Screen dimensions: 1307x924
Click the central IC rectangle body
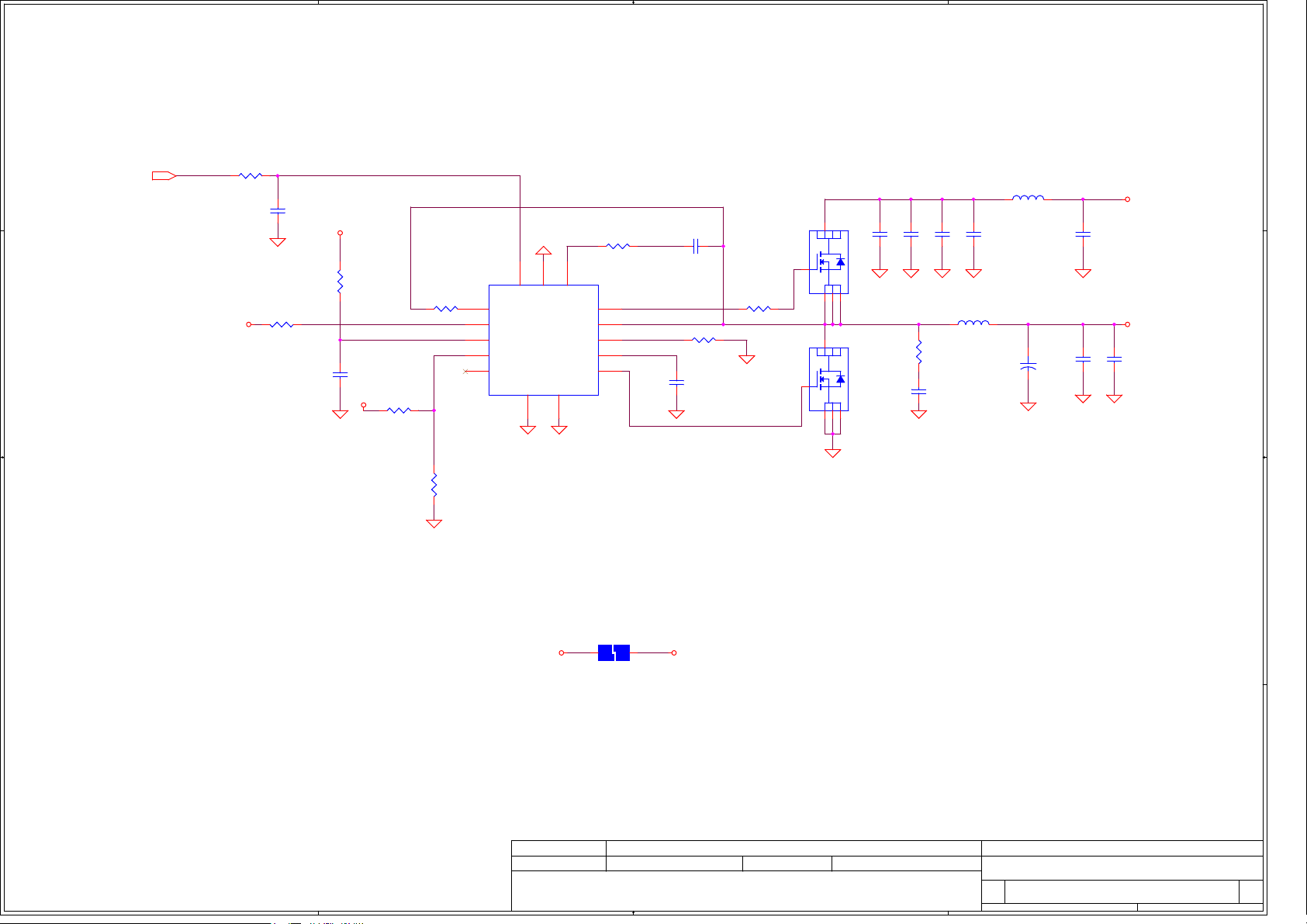pyautogui.click(x=543, y=340)
